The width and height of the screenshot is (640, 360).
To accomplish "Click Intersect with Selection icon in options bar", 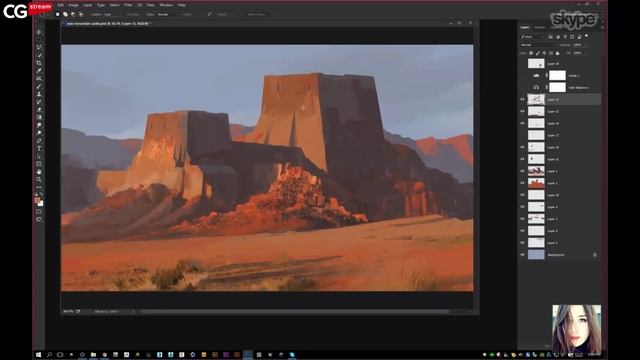I will [x=81, y=14].
